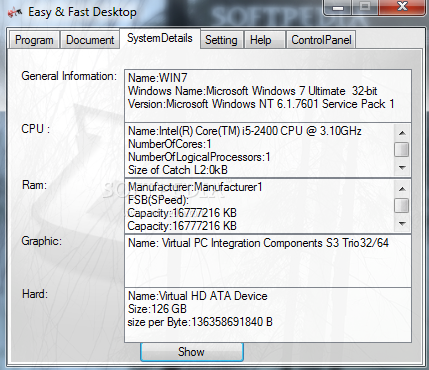This screenshot has height=370, width=429.
Task: Minimize the Easy & Fast Desktop window
Action: 338,7
